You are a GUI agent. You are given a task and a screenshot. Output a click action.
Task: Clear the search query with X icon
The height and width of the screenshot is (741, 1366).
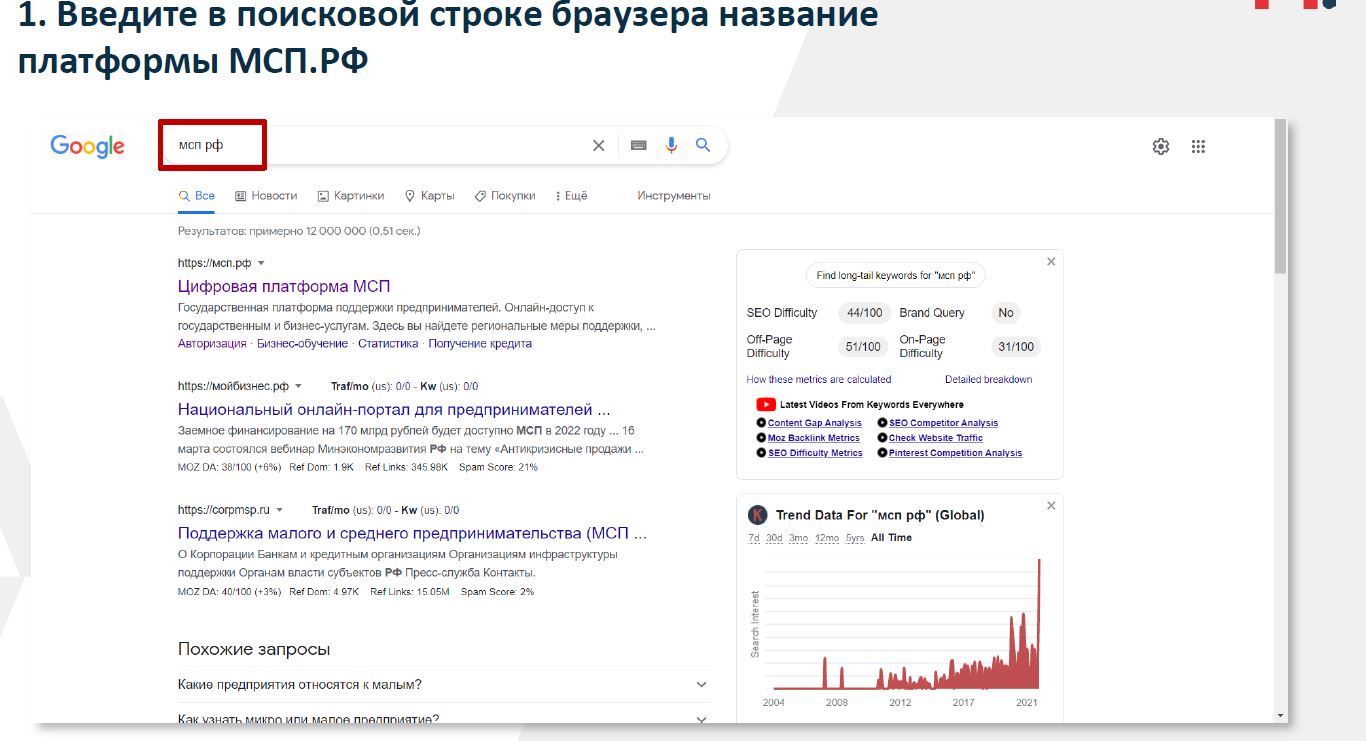(x=598, y=146)
